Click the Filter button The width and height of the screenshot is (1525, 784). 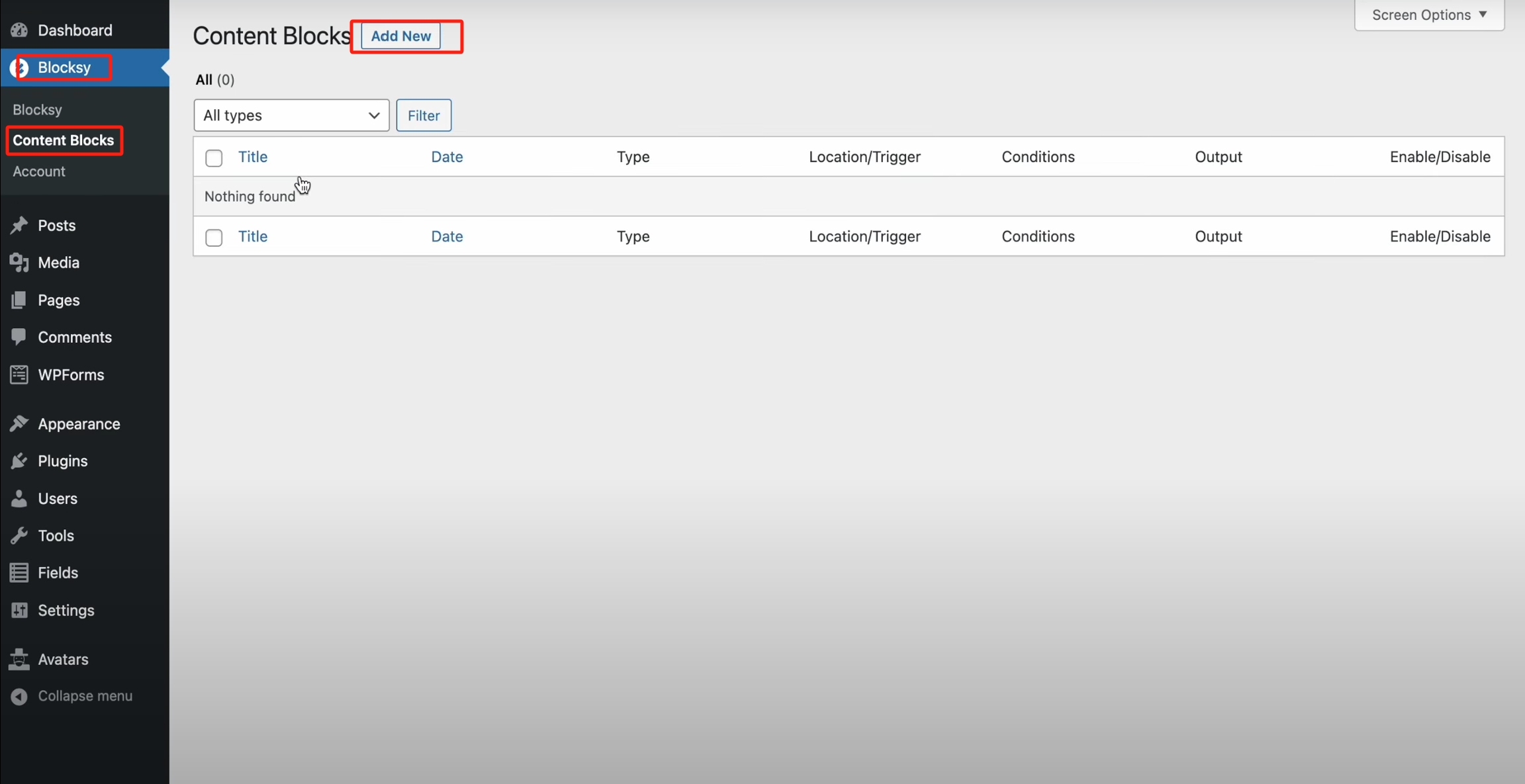tap(424, 115)
